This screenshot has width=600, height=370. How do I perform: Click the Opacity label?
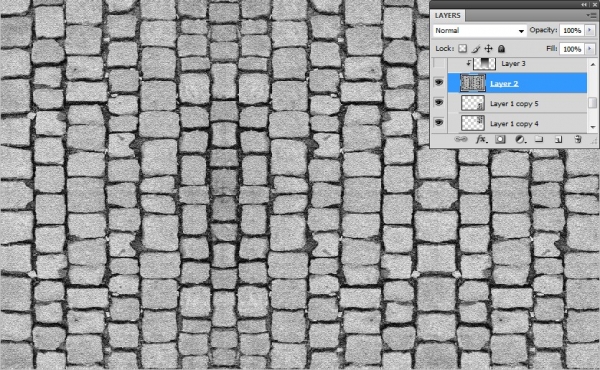click(x=543, y=30)
